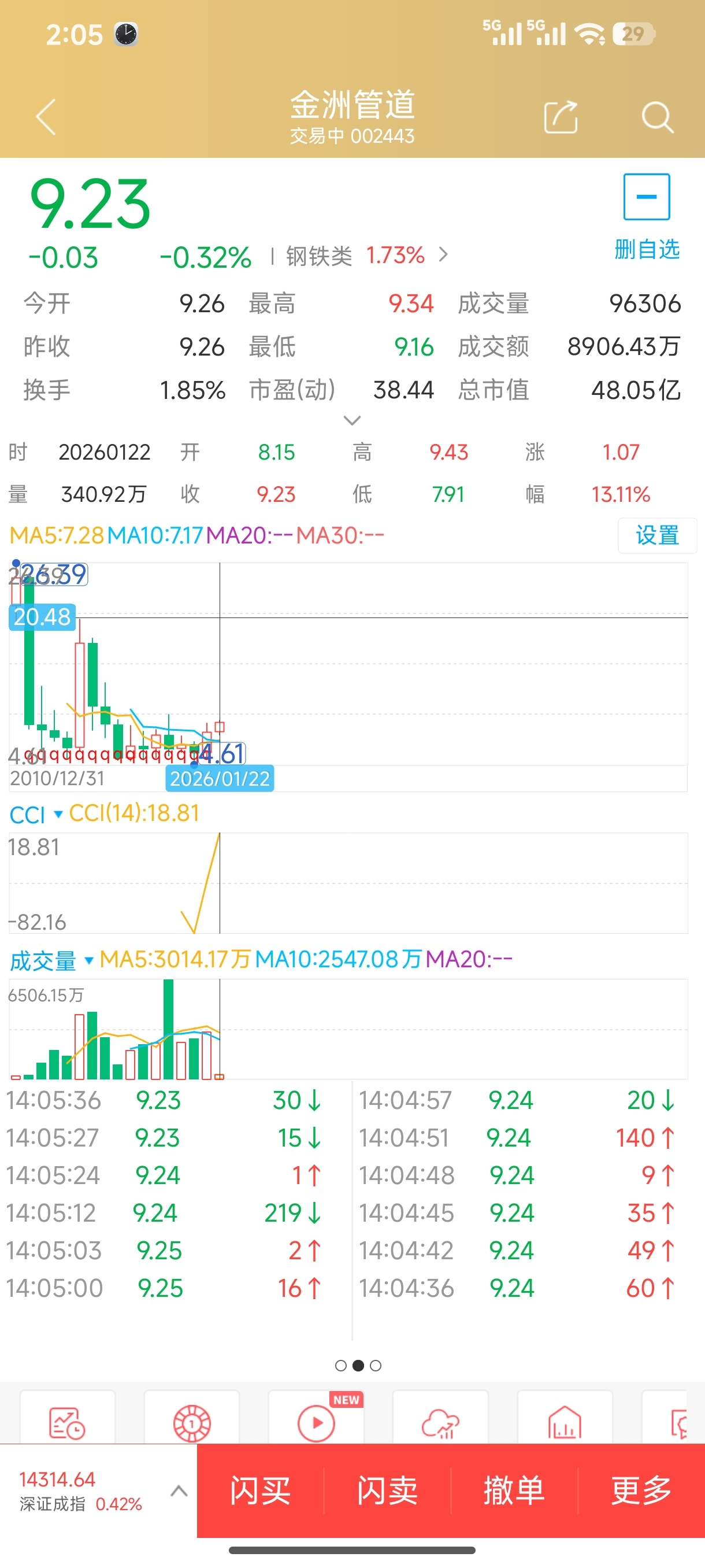Tap the stock title 金洲管道
The image size is (705, 1568).
[352, 104]
